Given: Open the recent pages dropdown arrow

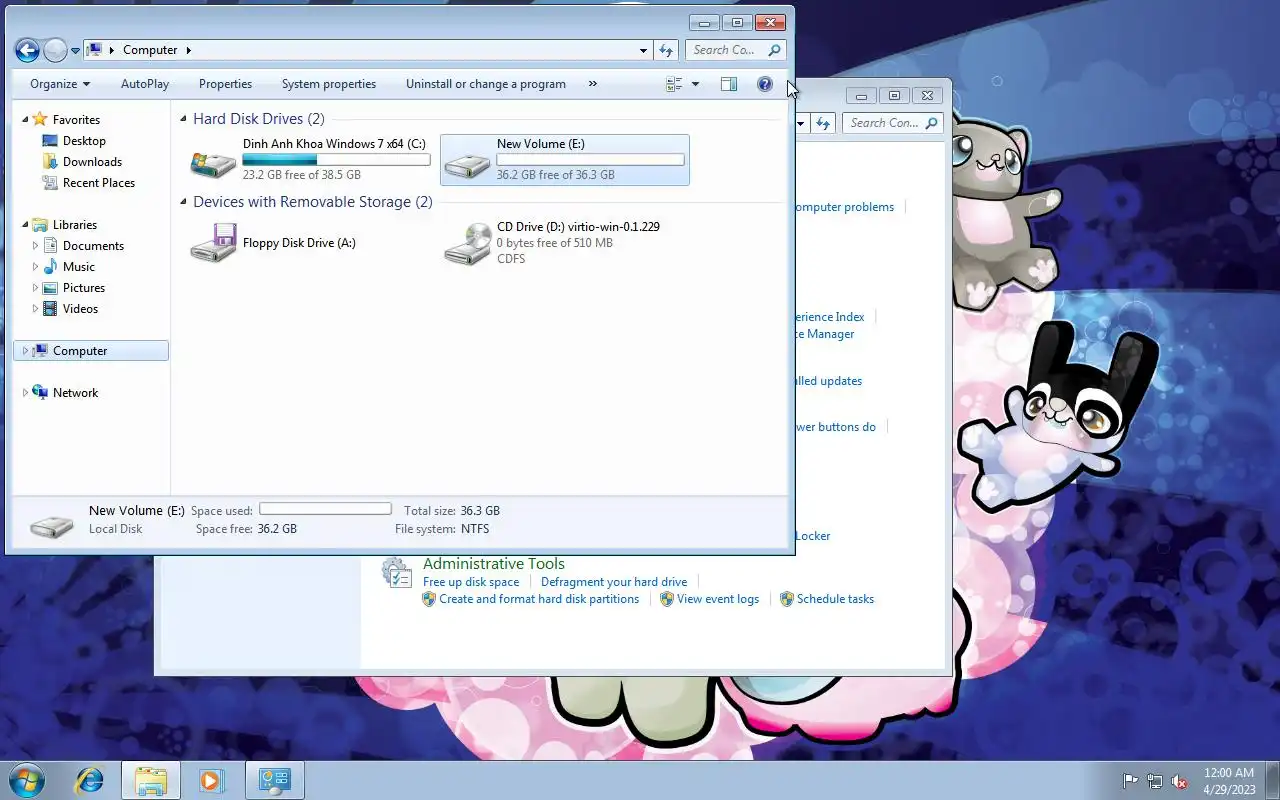Looking at the screenshot, I should (x=75, y=51).
